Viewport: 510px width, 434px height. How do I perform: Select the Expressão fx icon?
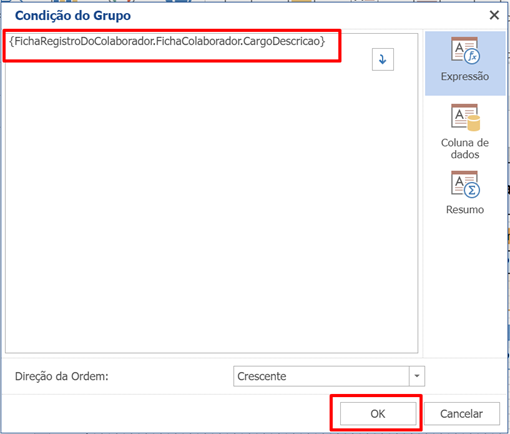click(x=465, y=50)
